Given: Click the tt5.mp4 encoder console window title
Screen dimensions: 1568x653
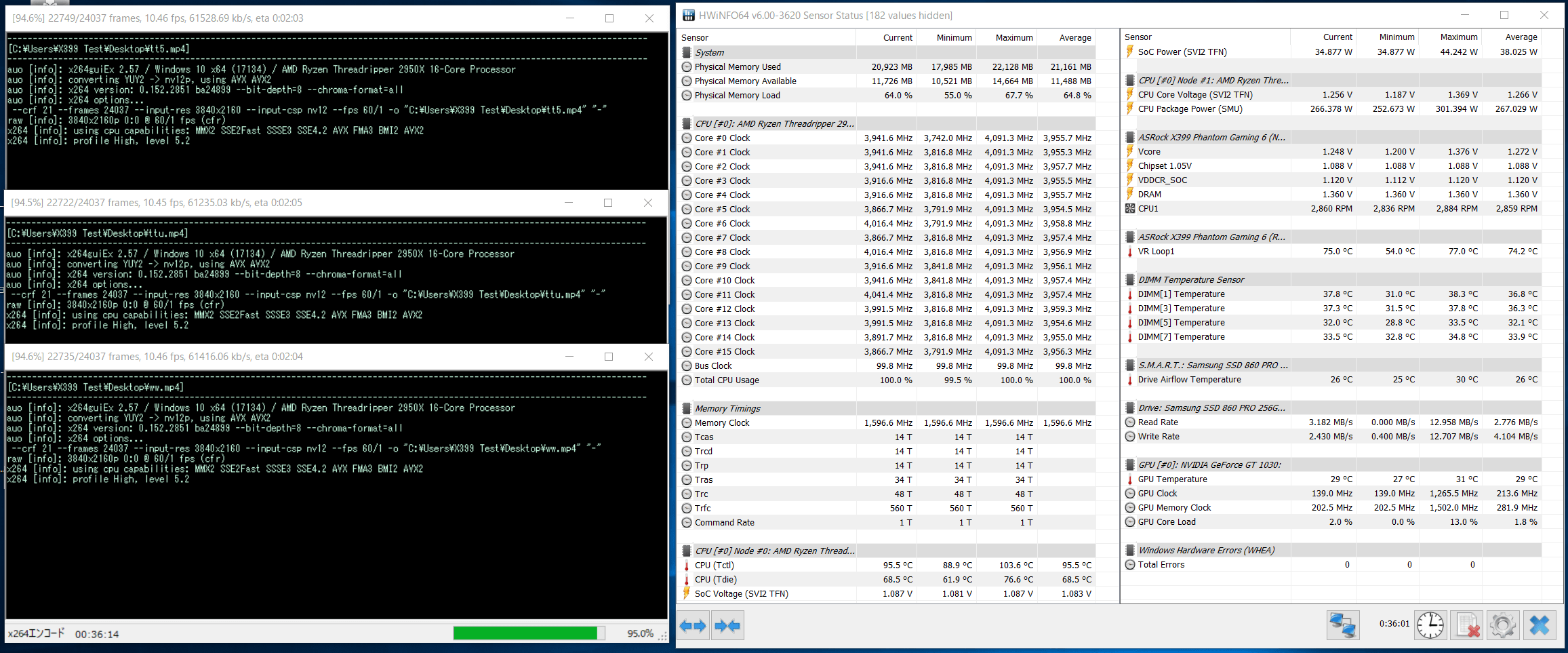Looking at the screenshot, I should tap(158, 18).
